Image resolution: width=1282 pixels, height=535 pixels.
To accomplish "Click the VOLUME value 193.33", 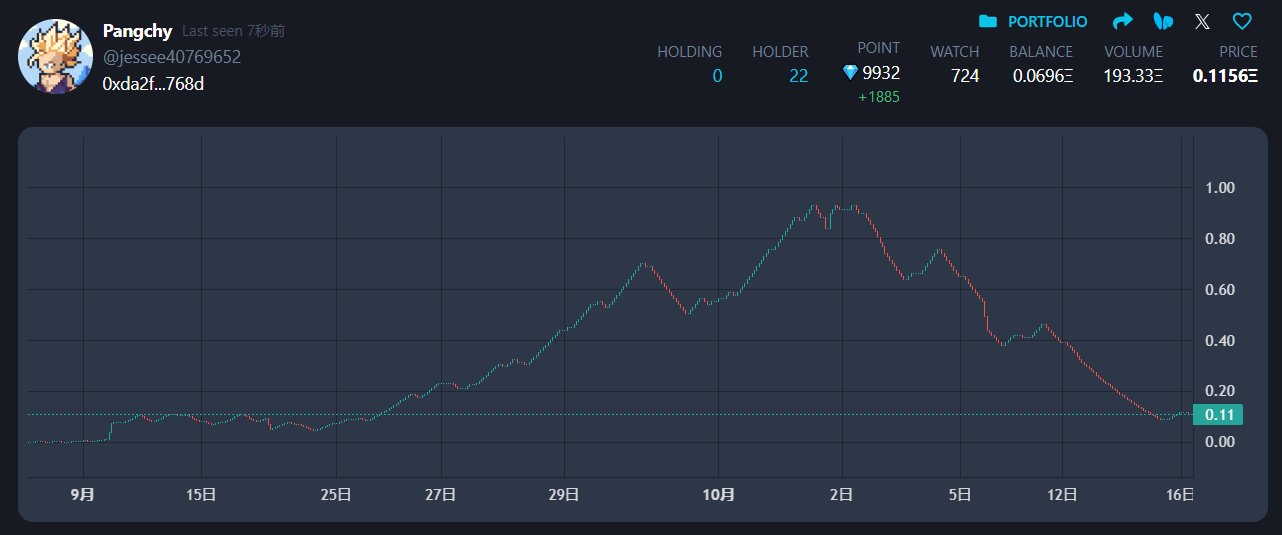I will click(1133, 76).
